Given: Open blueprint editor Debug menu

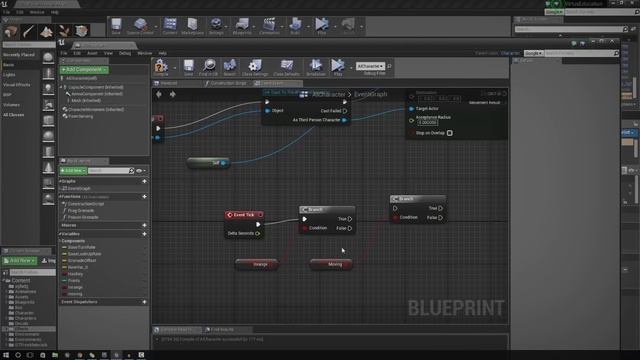Looking at the screenshot, I should pos(125,53).
